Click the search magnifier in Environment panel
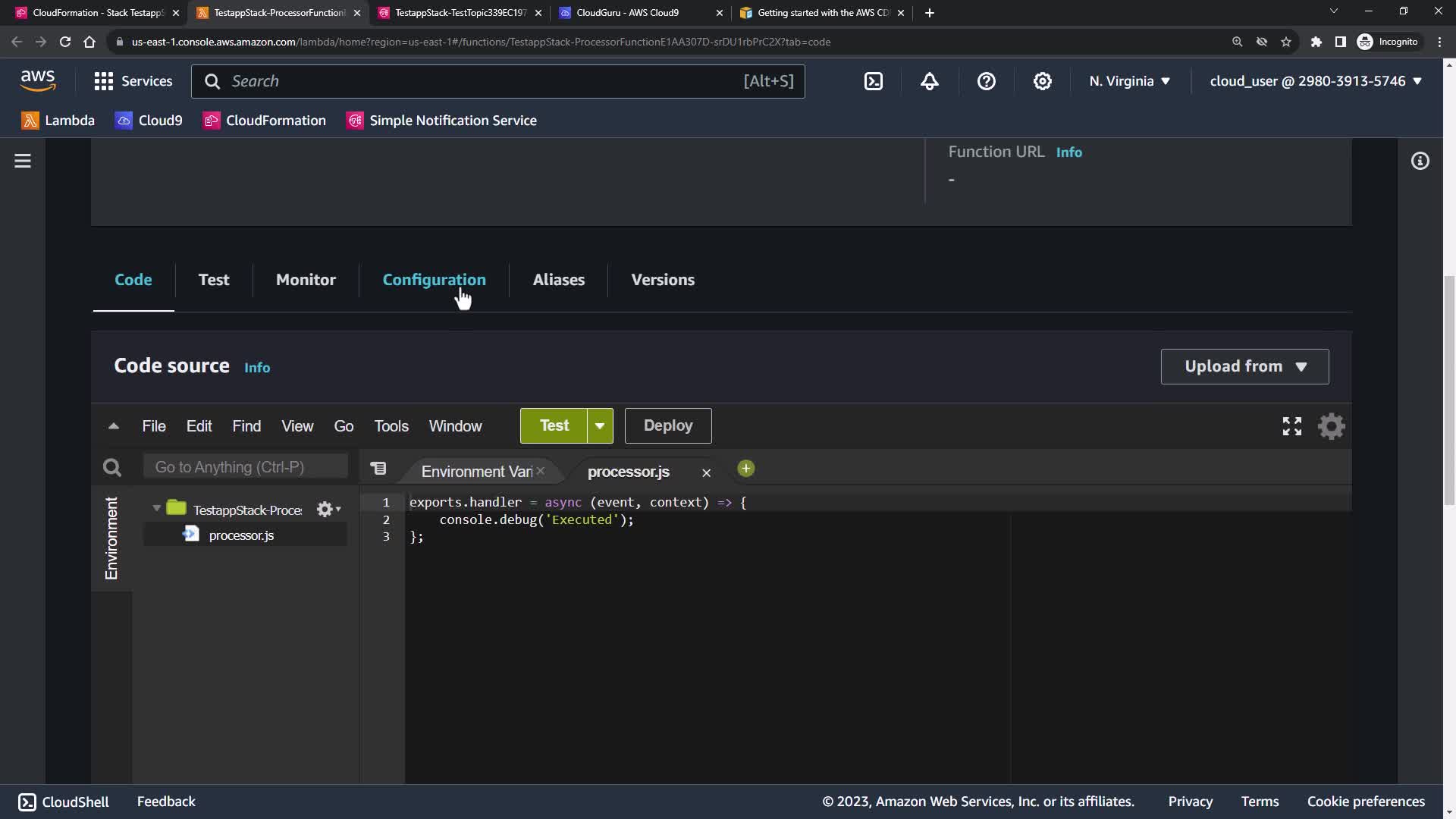1456x819 pixels. (112, 468)
